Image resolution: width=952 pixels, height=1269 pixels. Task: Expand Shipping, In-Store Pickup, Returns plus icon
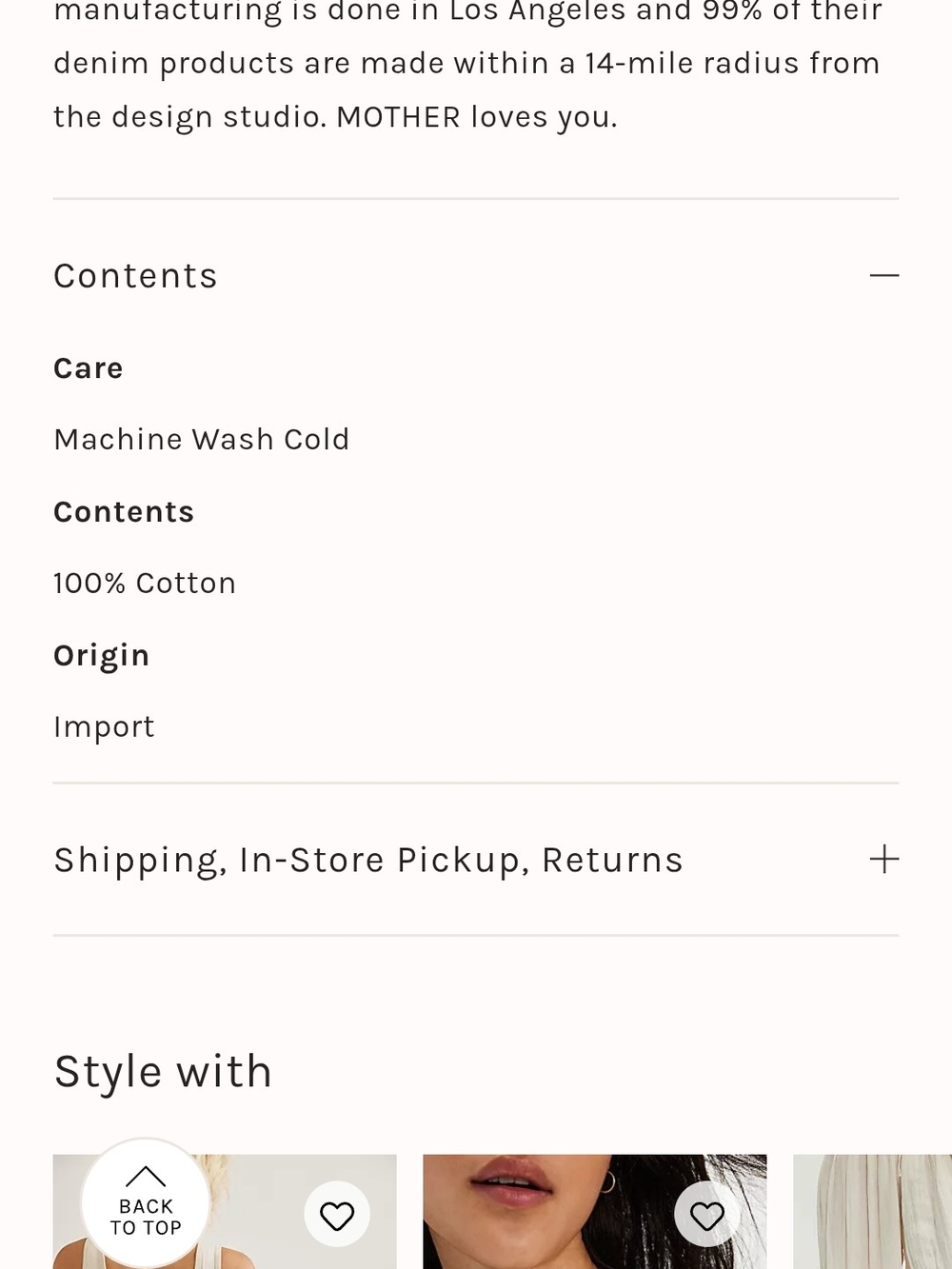[883, 860]
